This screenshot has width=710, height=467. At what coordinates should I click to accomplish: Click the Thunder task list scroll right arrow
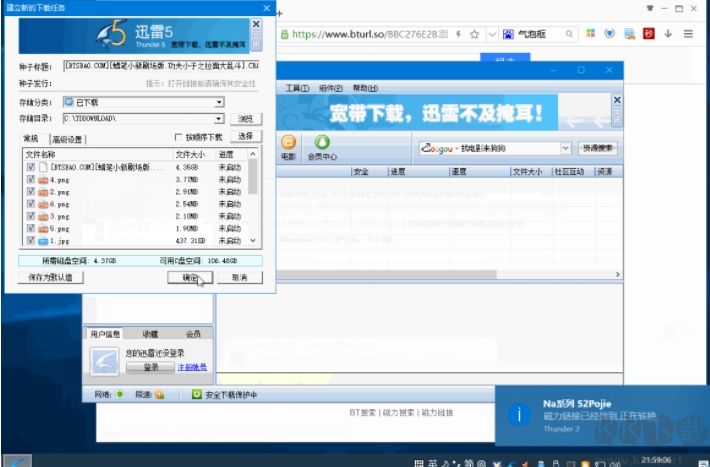click(x=618, y=275)
